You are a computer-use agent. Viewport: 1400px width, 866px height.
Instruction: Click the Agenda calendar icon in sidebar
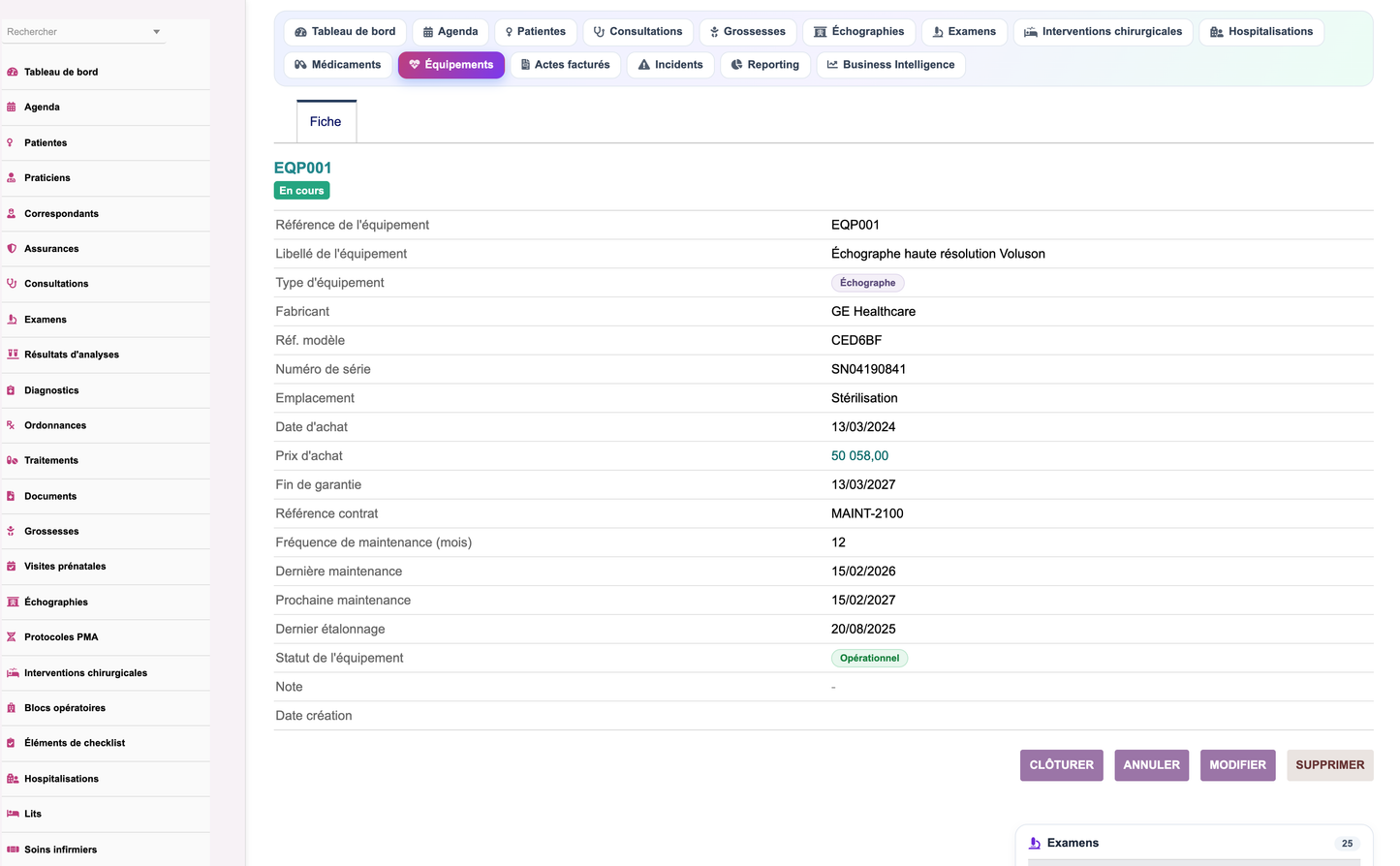click(12, 108)
